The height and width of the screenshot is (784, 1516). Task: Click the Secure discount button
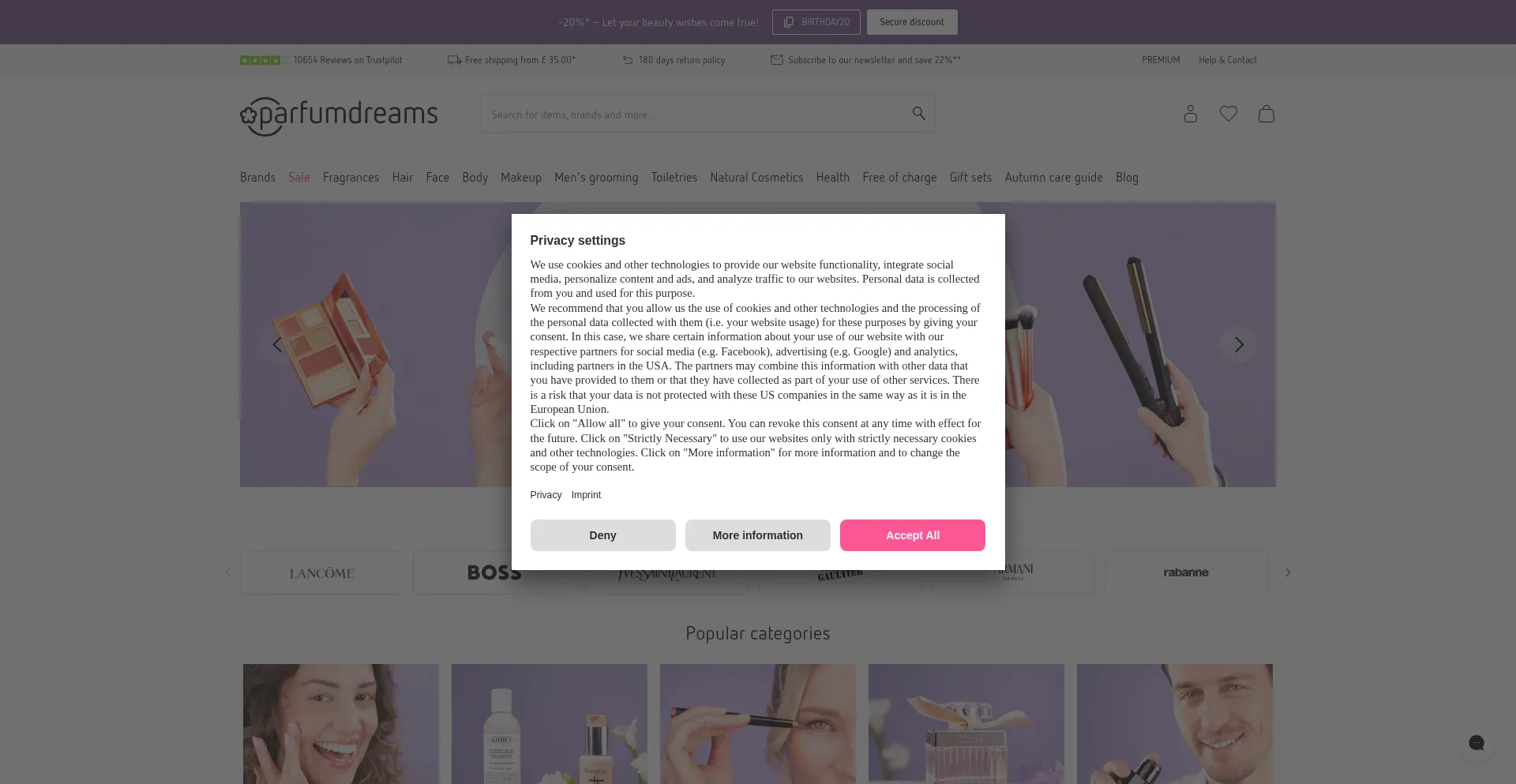pyautogui.click(x=912, y=22)
